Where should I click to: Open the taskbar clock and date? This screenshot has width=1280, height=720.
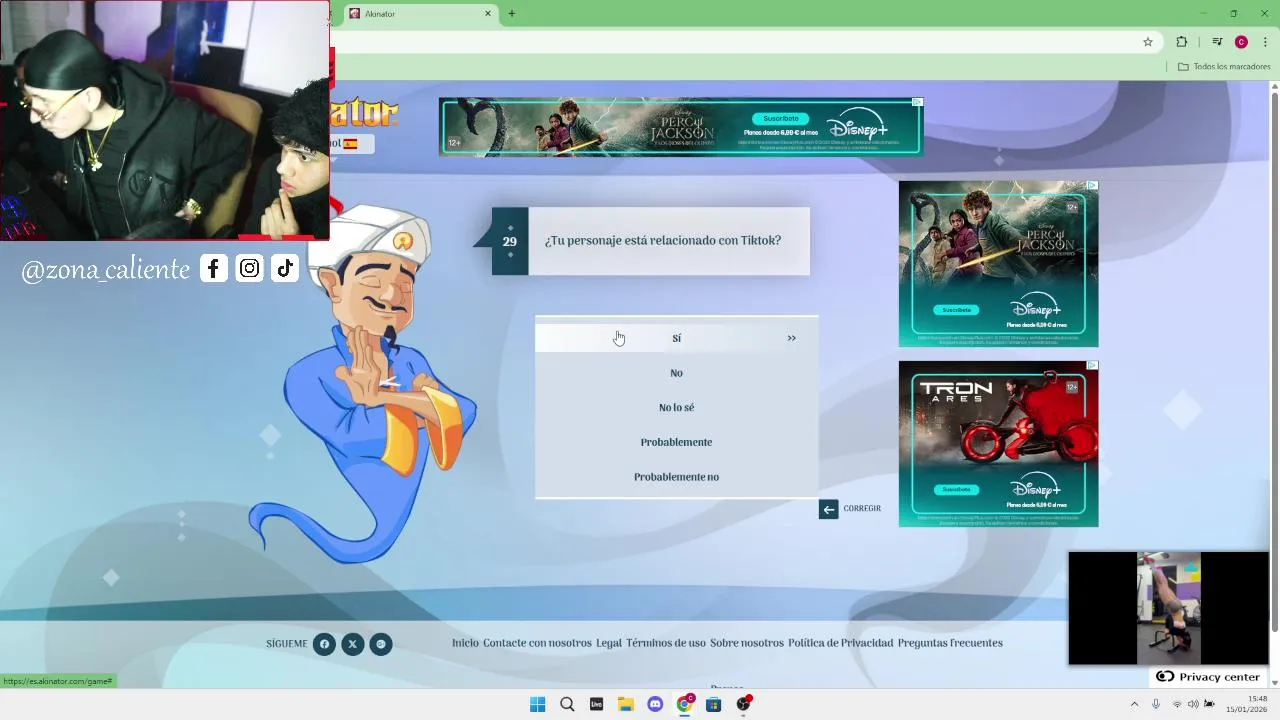pos(1248,704)
